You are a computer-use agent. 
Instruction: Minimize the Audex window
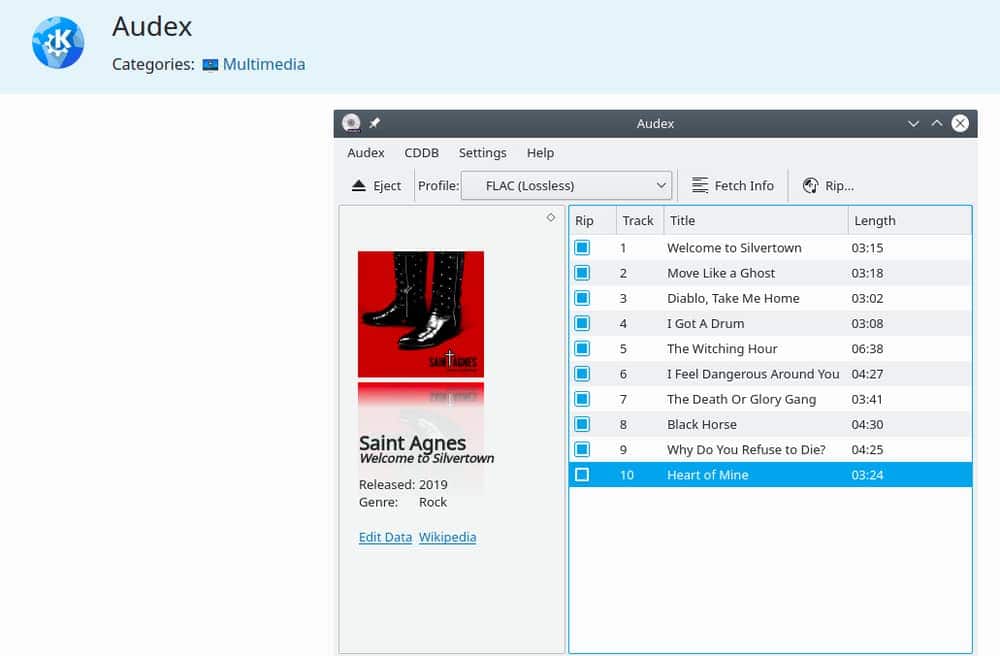[913, 124]
